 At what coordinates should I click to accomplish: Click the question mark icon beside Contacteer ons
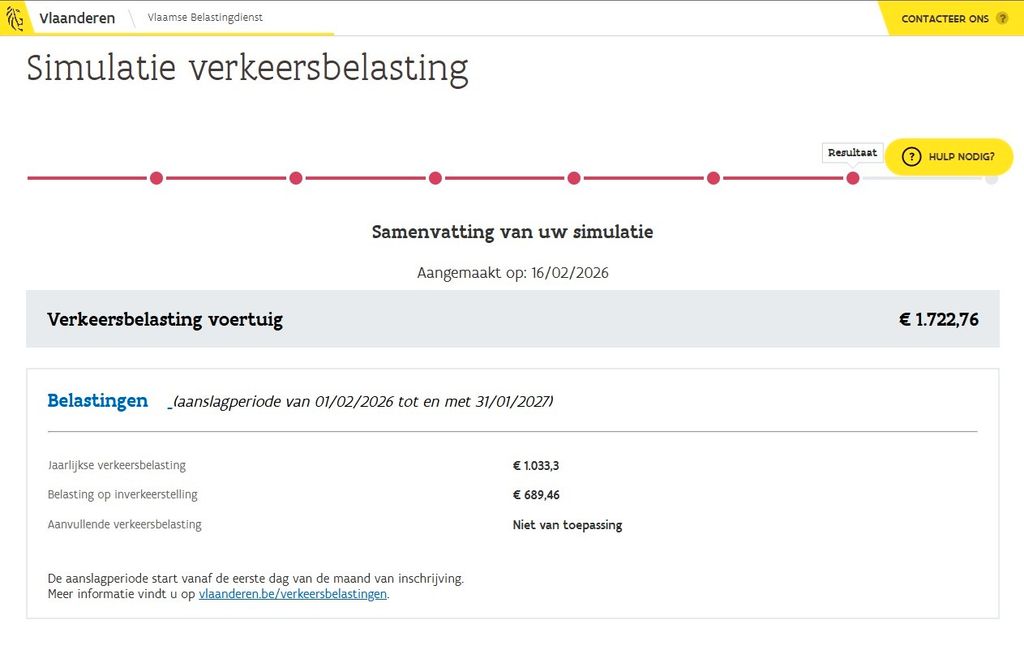click(1002, 18)
